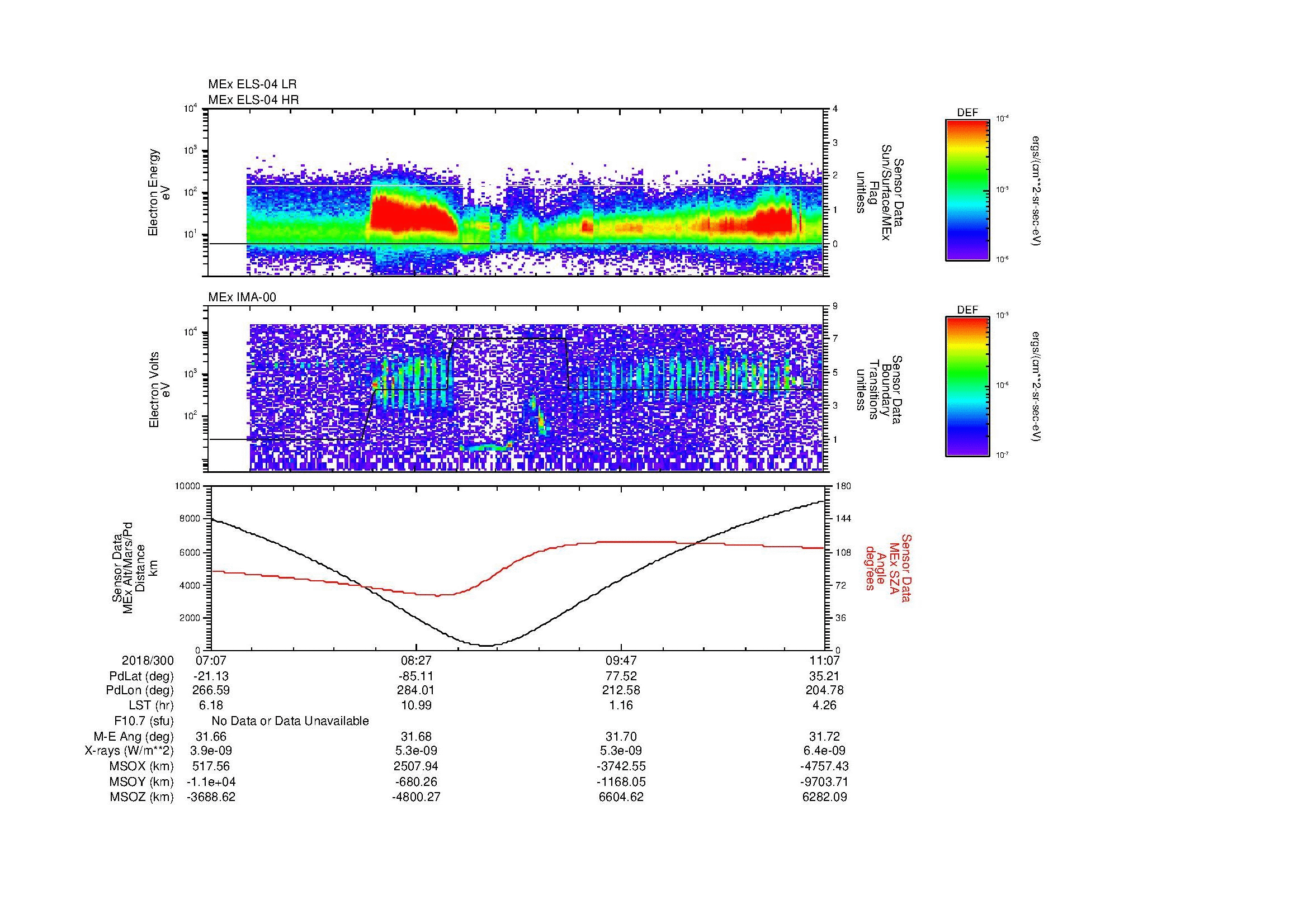Image resolution: width=1308 pixels, height=924 pixels.
Task: Click the altitude axis tick '10000'
Action: 187,486
